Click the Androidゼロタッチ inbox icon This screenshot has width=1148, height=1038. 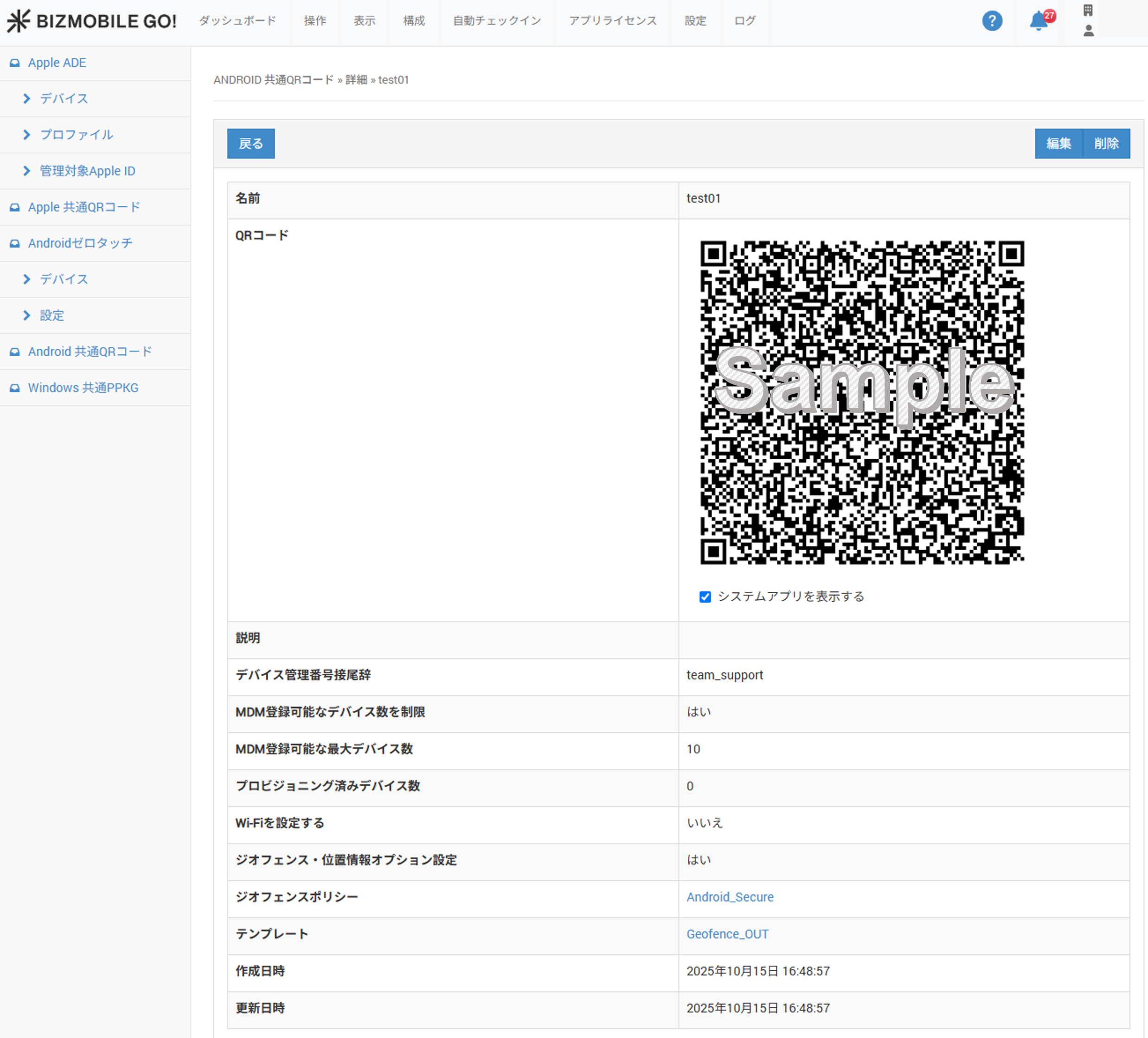click(15, 243)
